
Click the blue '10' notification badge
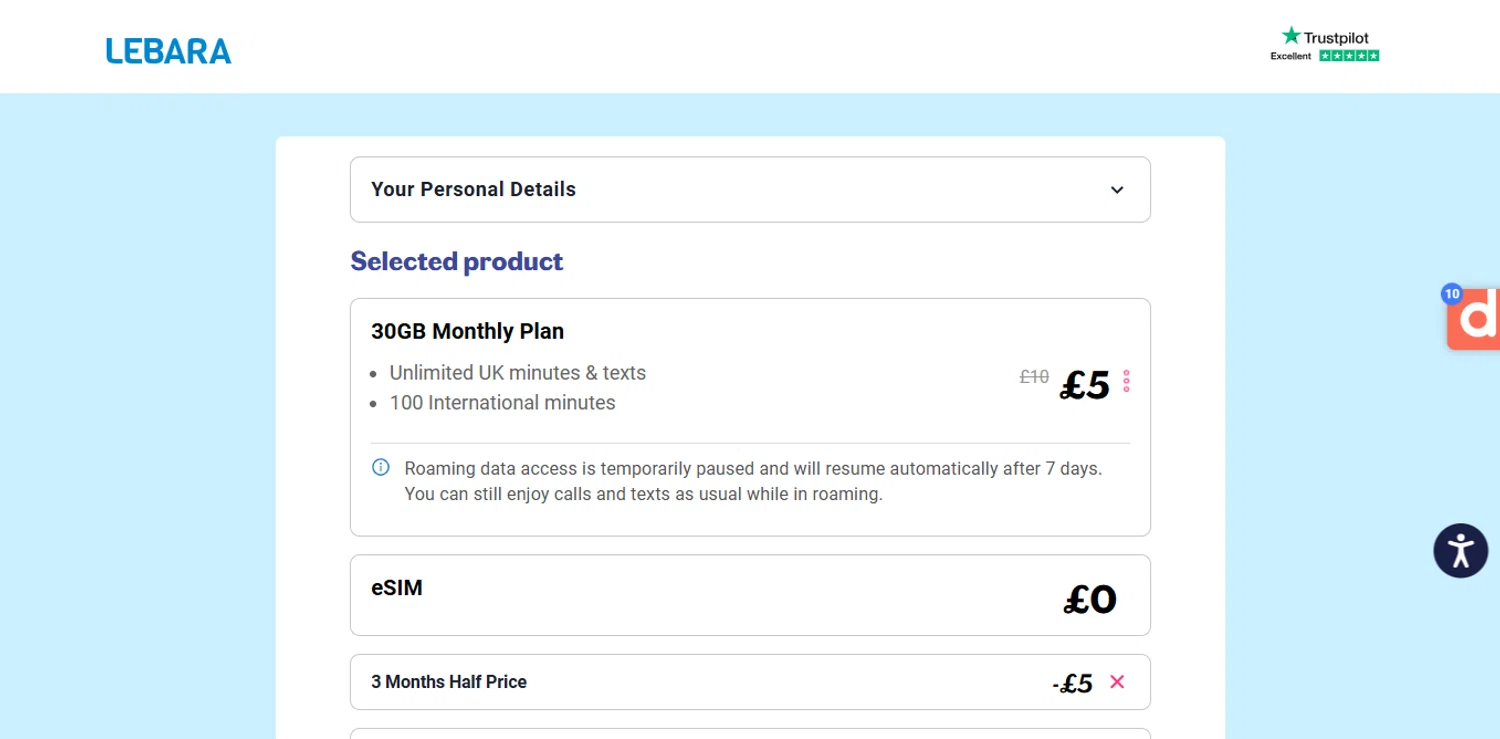1452,294
